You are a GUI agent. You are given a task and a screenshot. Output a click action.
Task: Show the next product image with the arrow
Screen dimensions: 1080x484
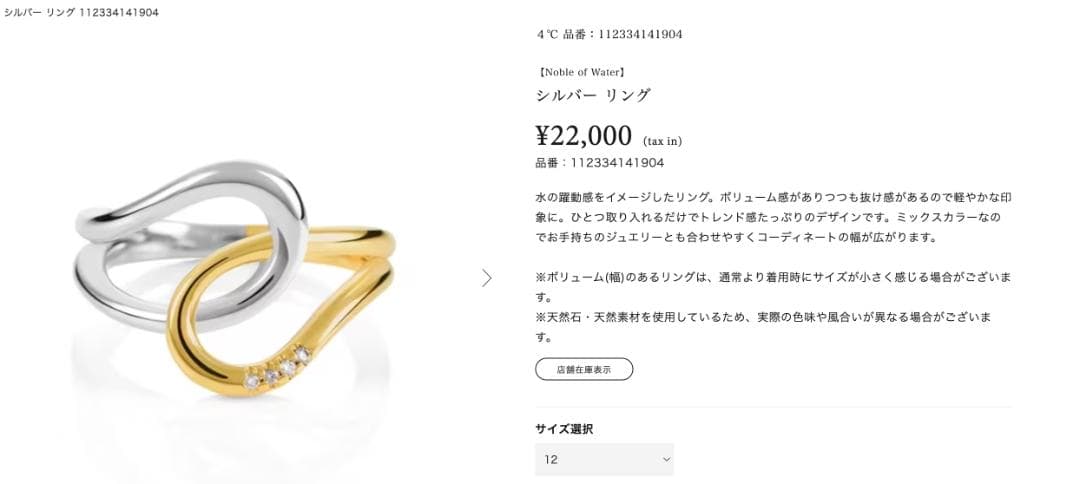point(487,278)
